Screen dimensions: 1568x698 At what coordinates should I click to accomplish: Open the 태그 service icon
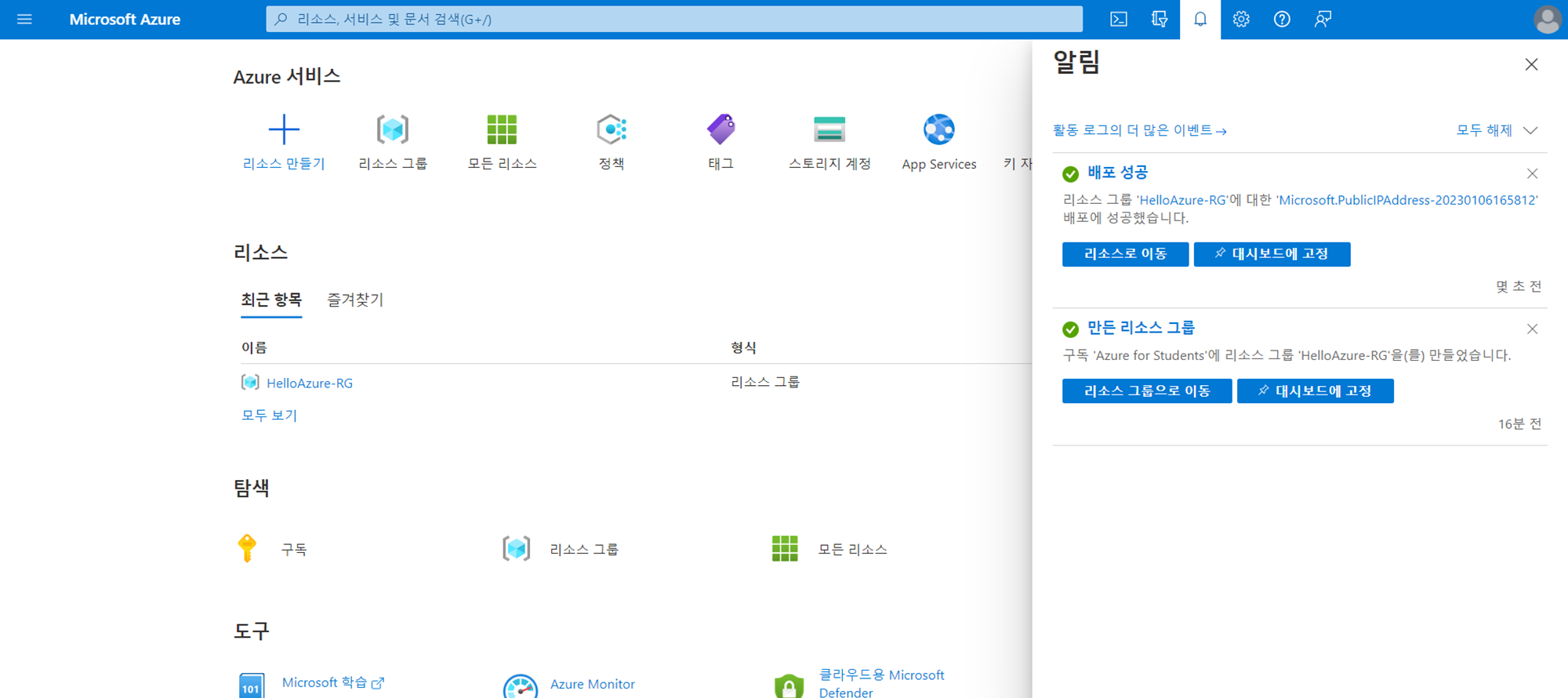720,129
